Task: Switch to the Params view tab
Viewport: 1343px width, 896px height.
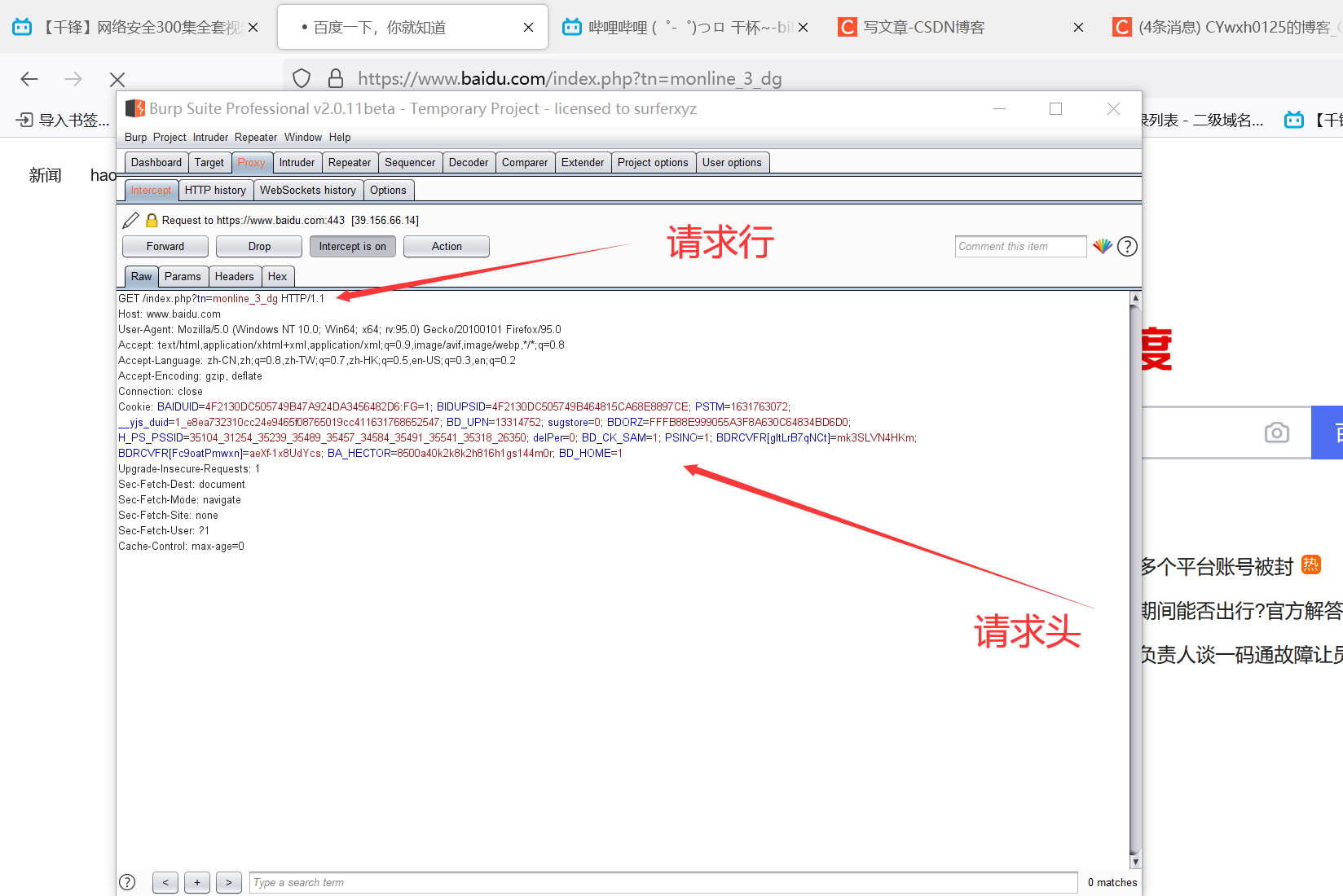Action: [183, 277]
